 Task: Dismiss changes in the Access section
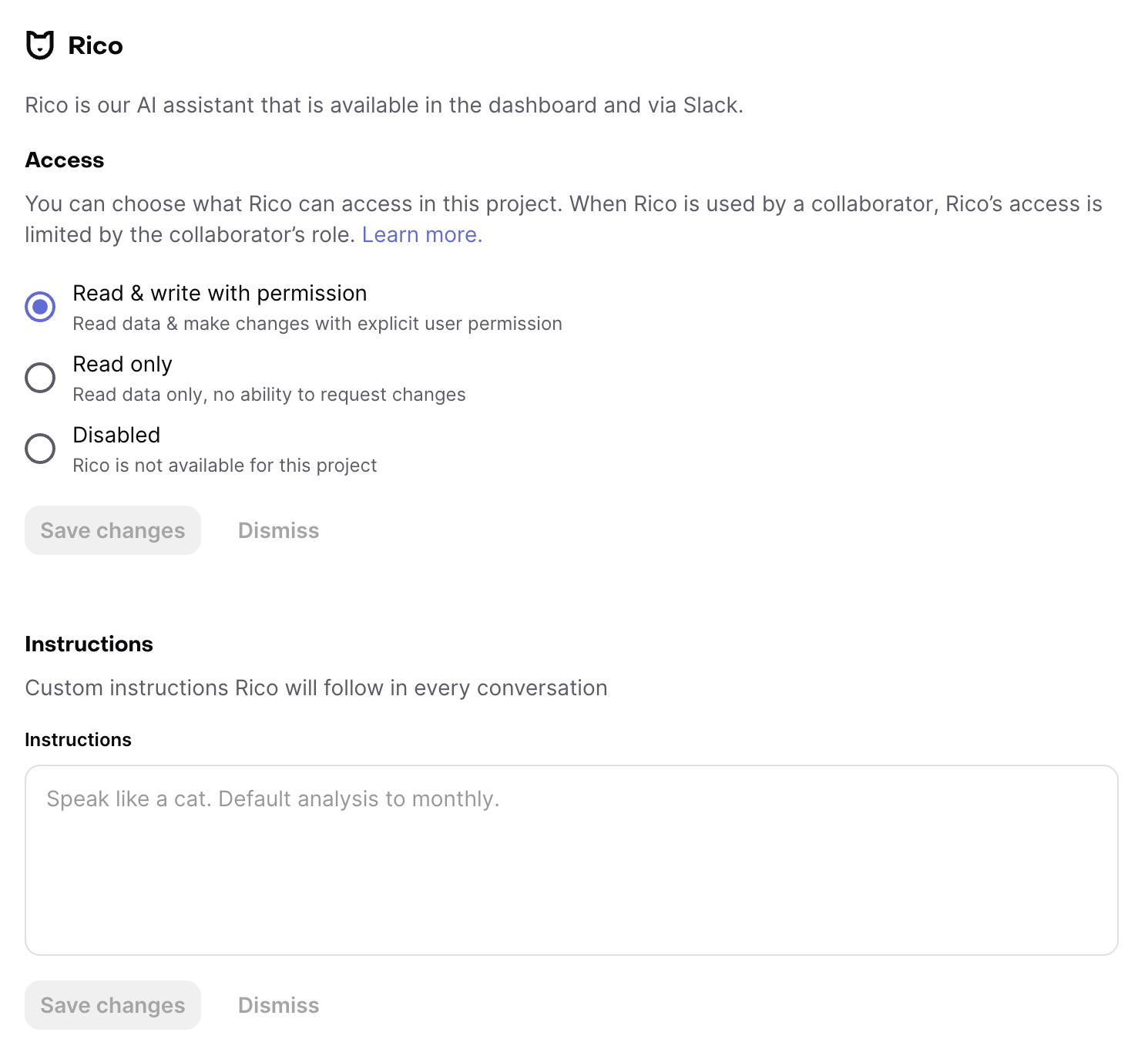278,530
